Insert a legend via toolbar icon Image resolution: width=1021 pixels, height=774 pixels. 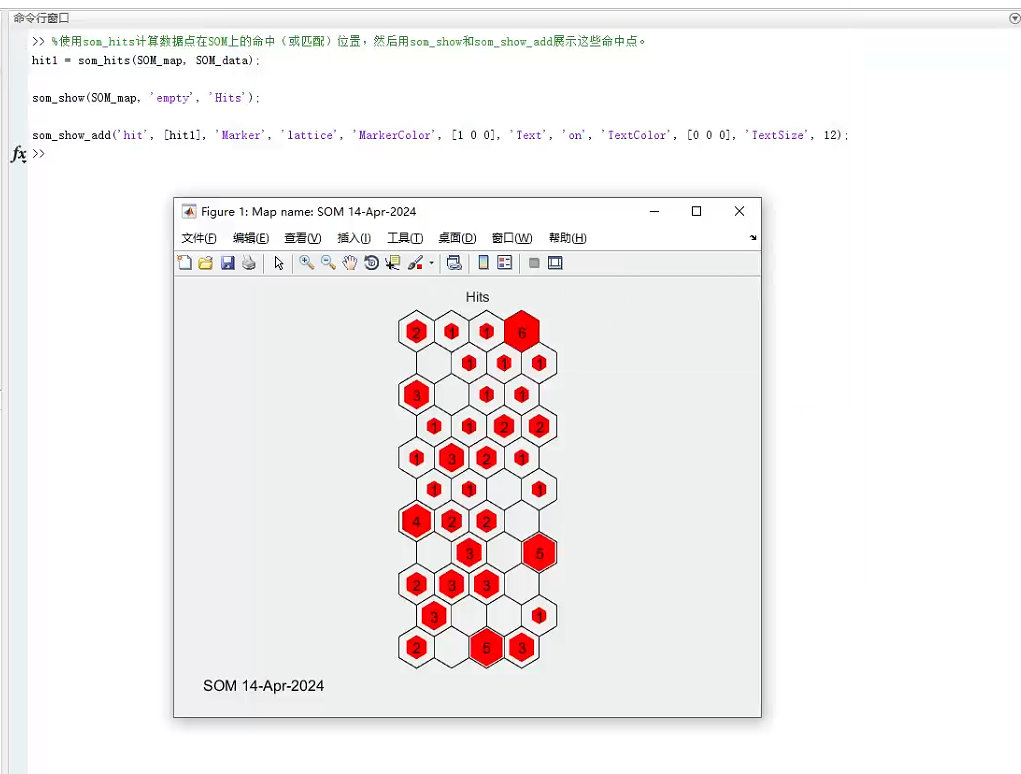505,263
